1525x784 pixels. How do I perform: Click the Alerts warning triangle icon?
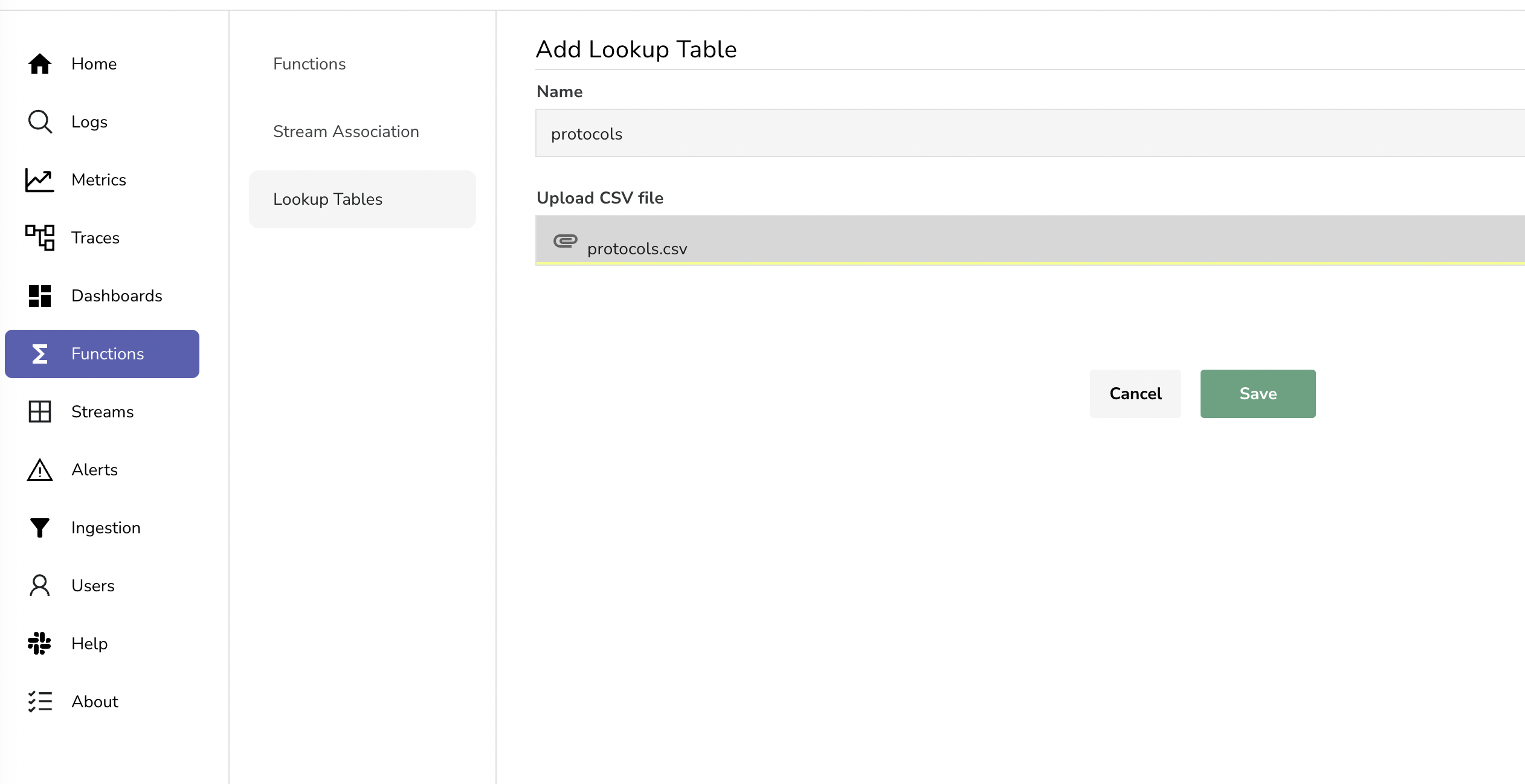[39, 469]
